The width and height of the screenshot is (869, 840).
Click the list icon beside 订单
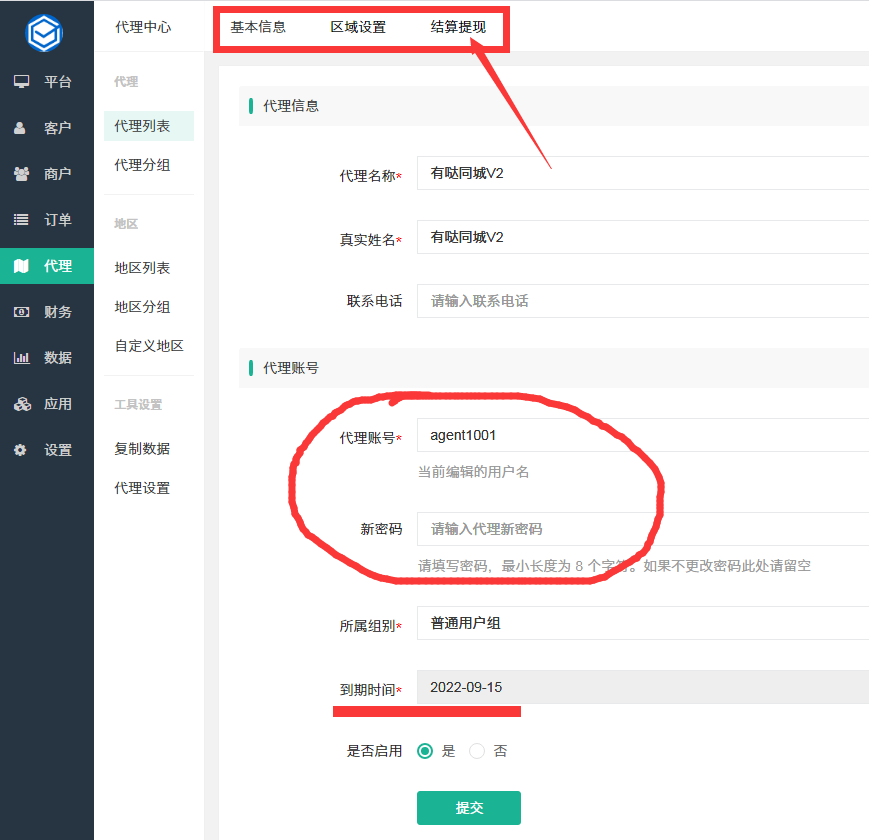21,220
